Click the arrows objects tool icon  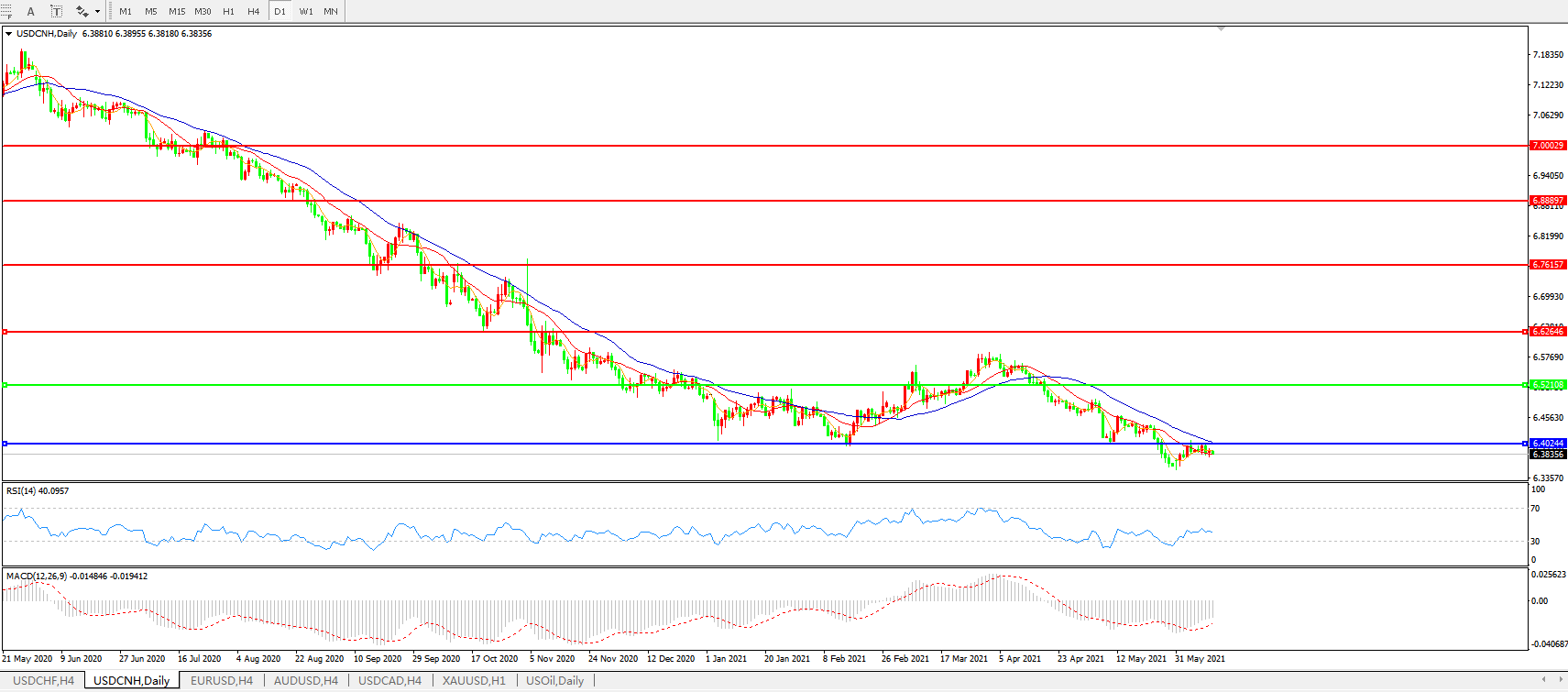(x=82, y=11)
